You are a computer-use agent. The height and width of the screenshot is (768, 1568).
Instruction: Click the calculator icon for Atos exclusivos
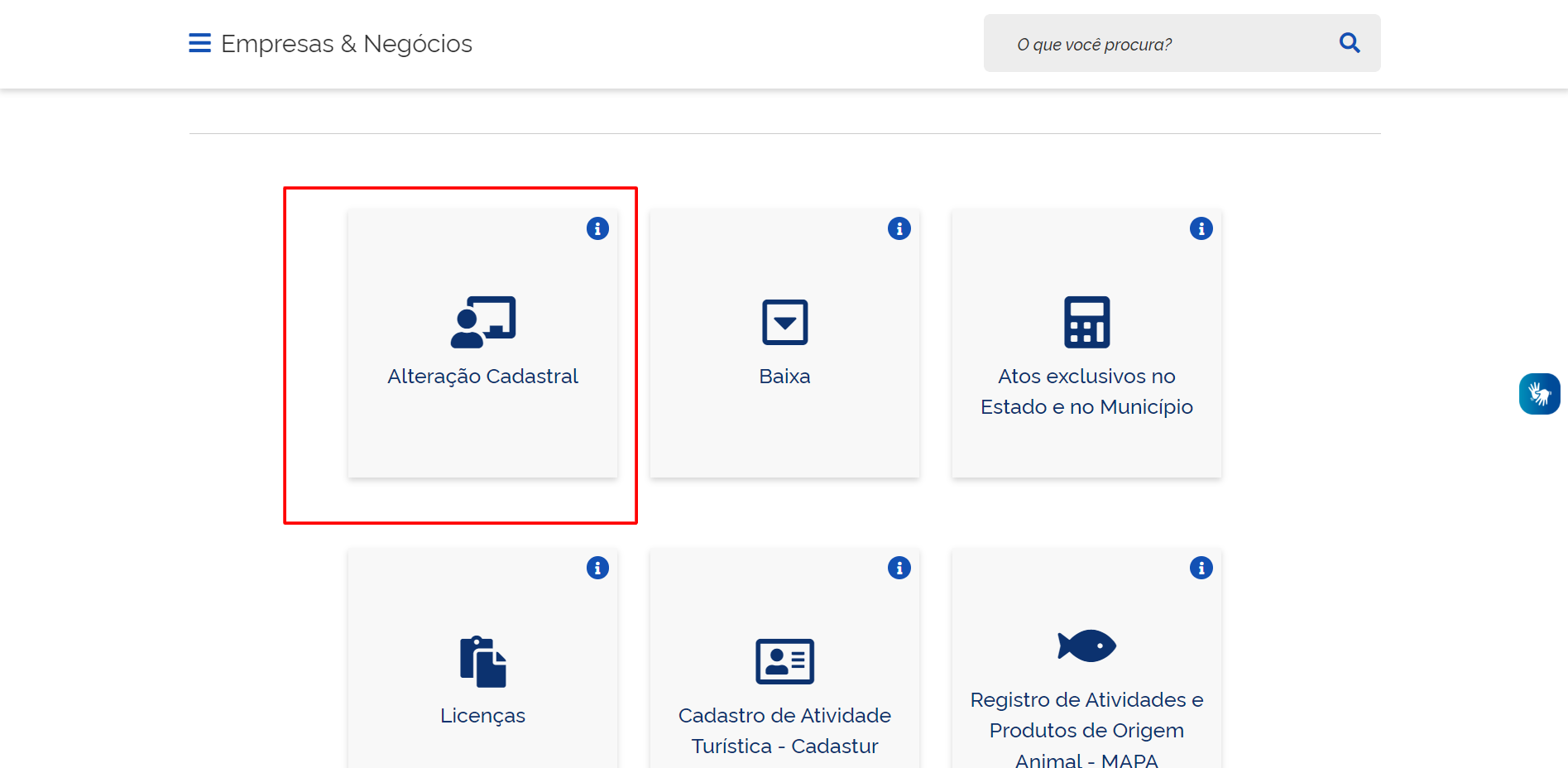click(x=1087, y=322)
